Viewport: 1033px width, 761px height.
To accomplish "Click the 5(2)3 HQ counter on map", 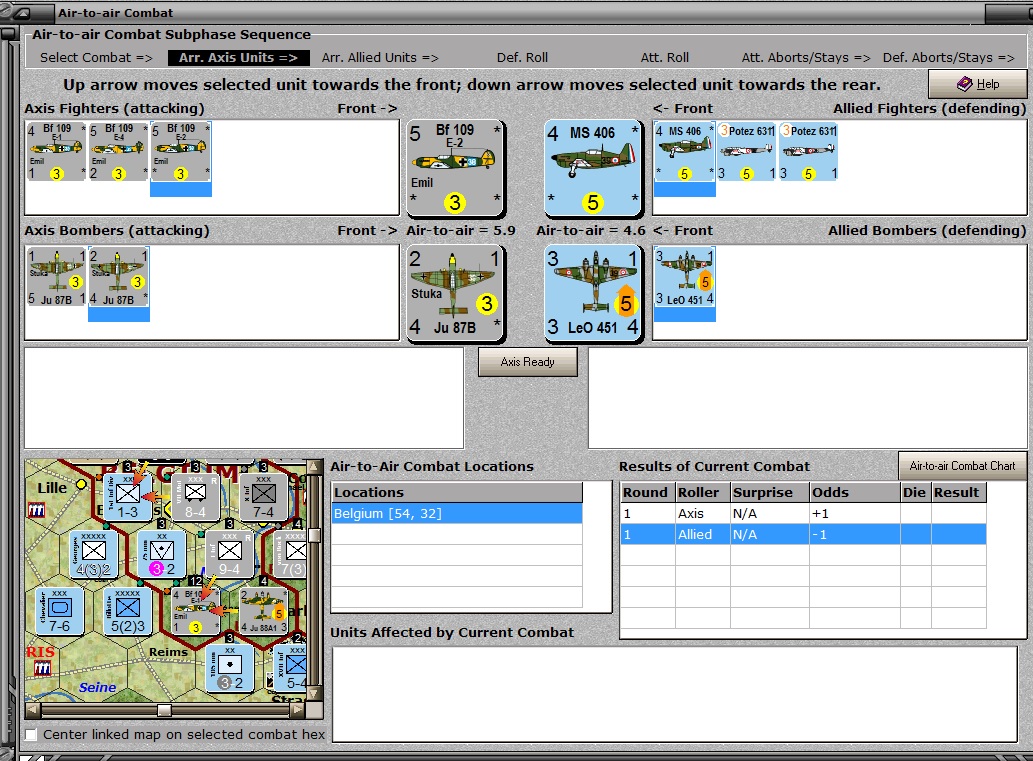I will pyautogui.click(x=128, y=611).
